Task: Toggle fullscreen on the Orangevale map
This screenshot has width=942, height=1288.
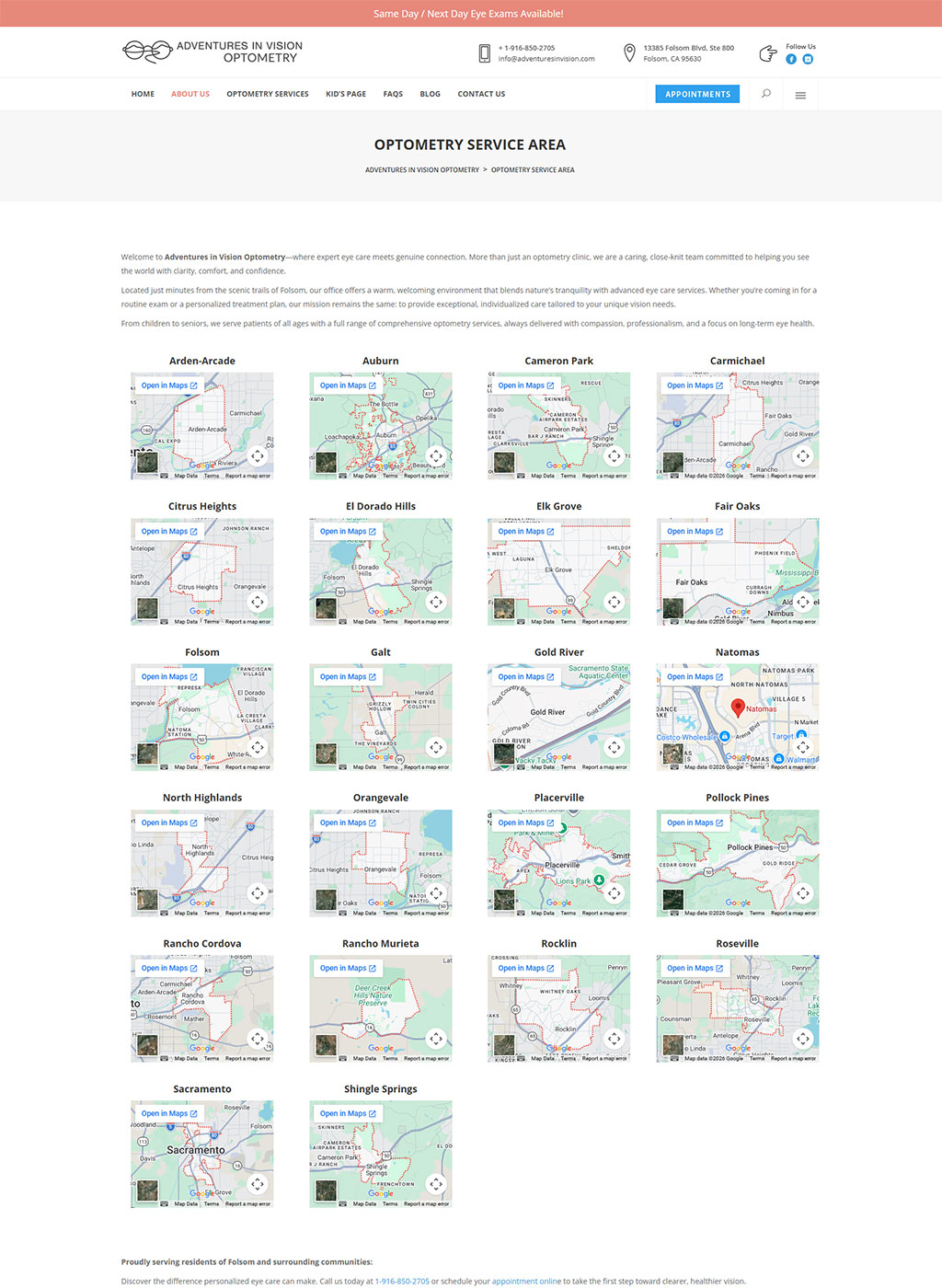Action: pos(436,892)
